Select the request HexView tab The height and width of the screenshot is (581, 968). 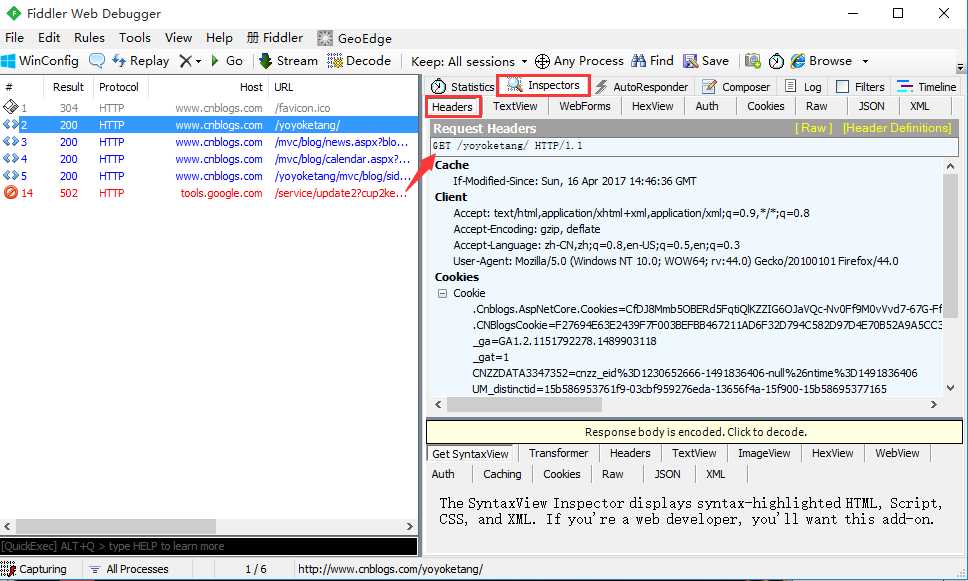[x=653, y=106]
